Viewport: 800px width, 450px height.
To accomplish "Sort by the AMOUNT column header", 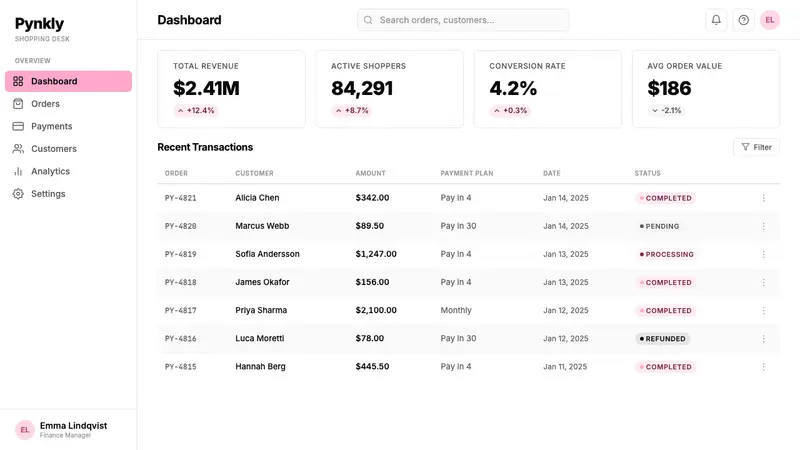I will tap(370, 173).
